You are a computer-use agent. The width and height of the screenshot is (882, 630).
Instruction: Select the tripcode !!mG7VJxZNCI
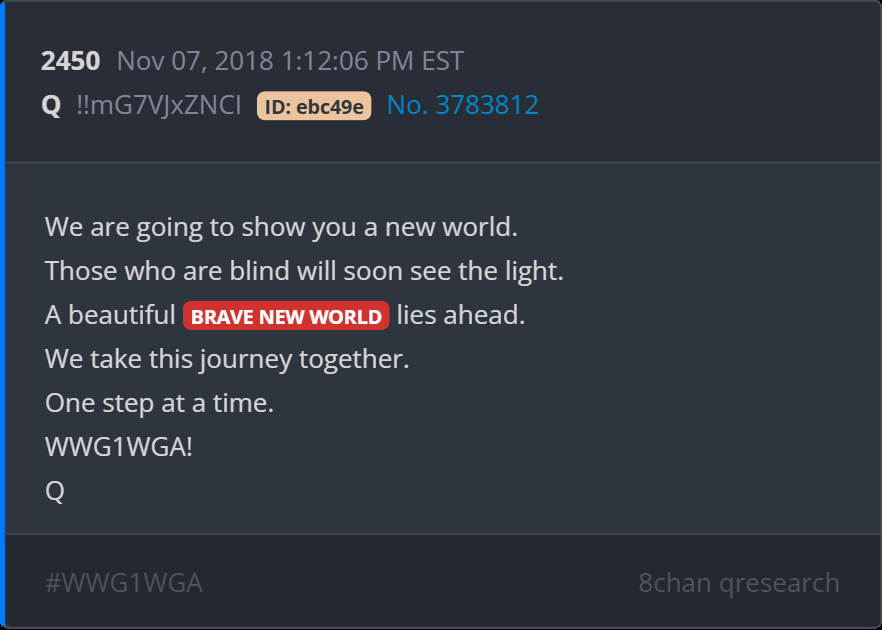pyautogui.click(x=159, y=106)
